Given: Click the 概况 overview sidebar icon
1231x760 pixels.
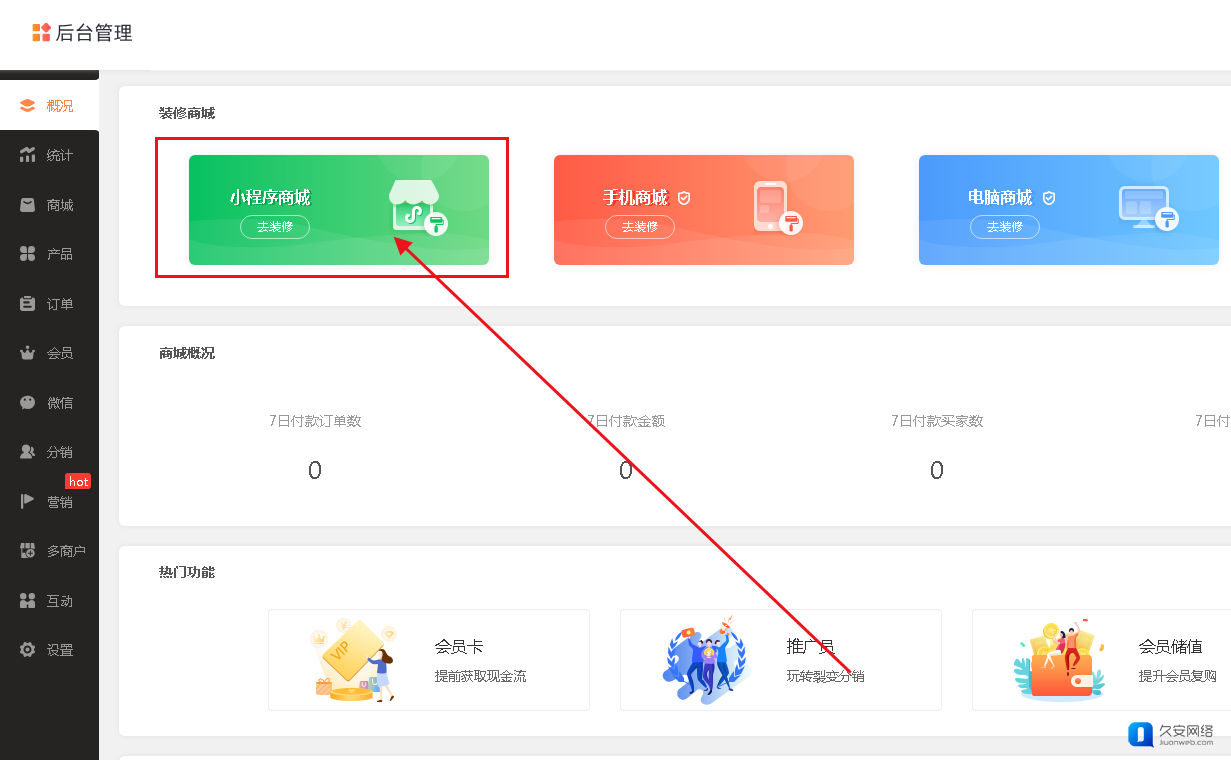Looking at the screenshot, I should tap(28, 106).
